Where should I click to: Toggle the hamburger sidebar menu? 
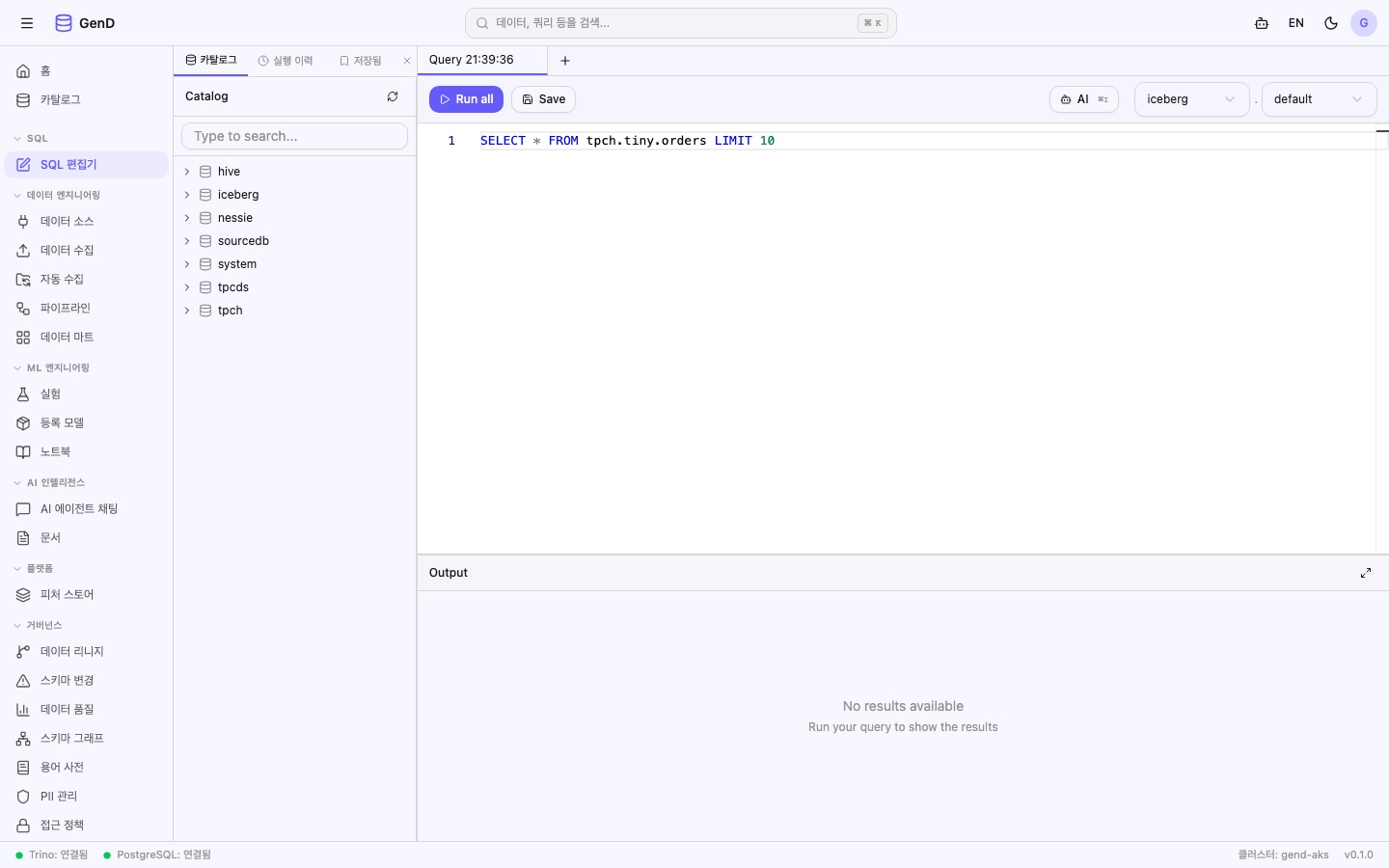point(27,23)
